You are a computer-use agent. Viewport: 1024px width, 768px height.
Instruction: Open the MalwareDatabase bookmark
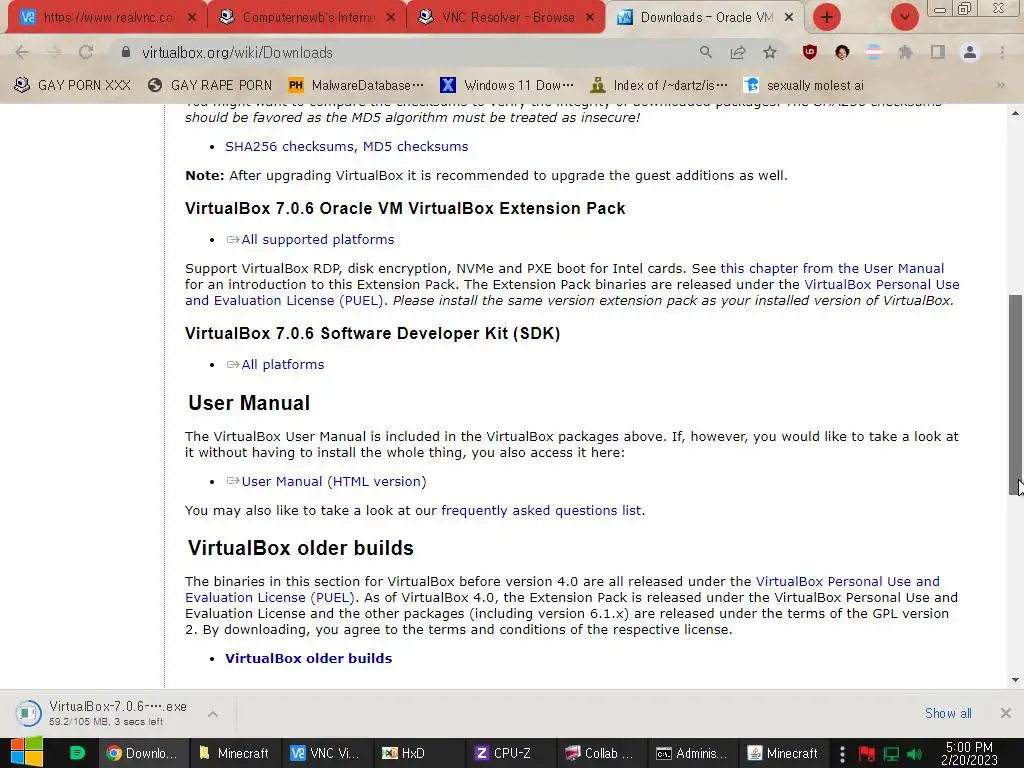[x=356, y=85]
